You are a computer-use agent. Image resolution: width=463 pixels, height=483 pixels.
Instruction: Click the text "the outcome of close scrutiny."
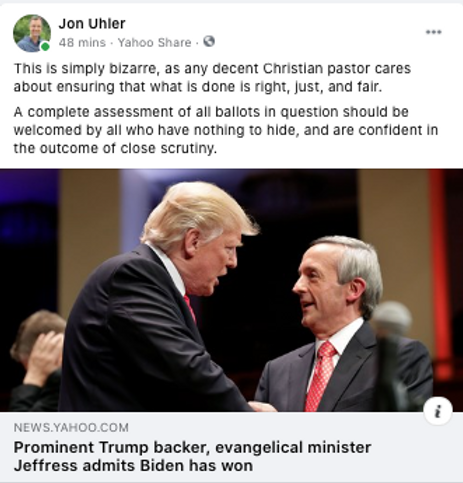[x=115, y=148]
